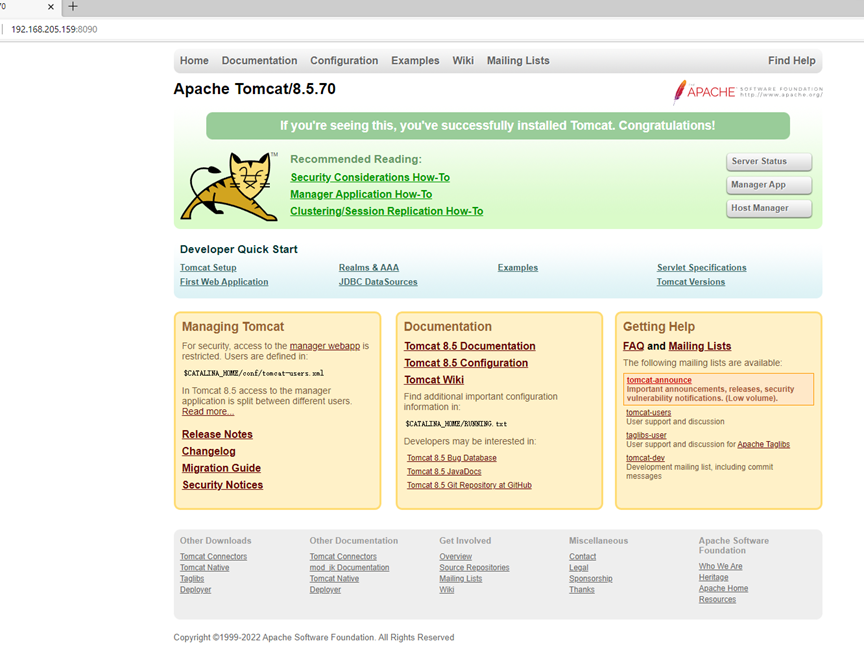Open Tomcat Connectors under Other Downloads
The width and height of the screenshot is (864, 652).
(213, 557)
